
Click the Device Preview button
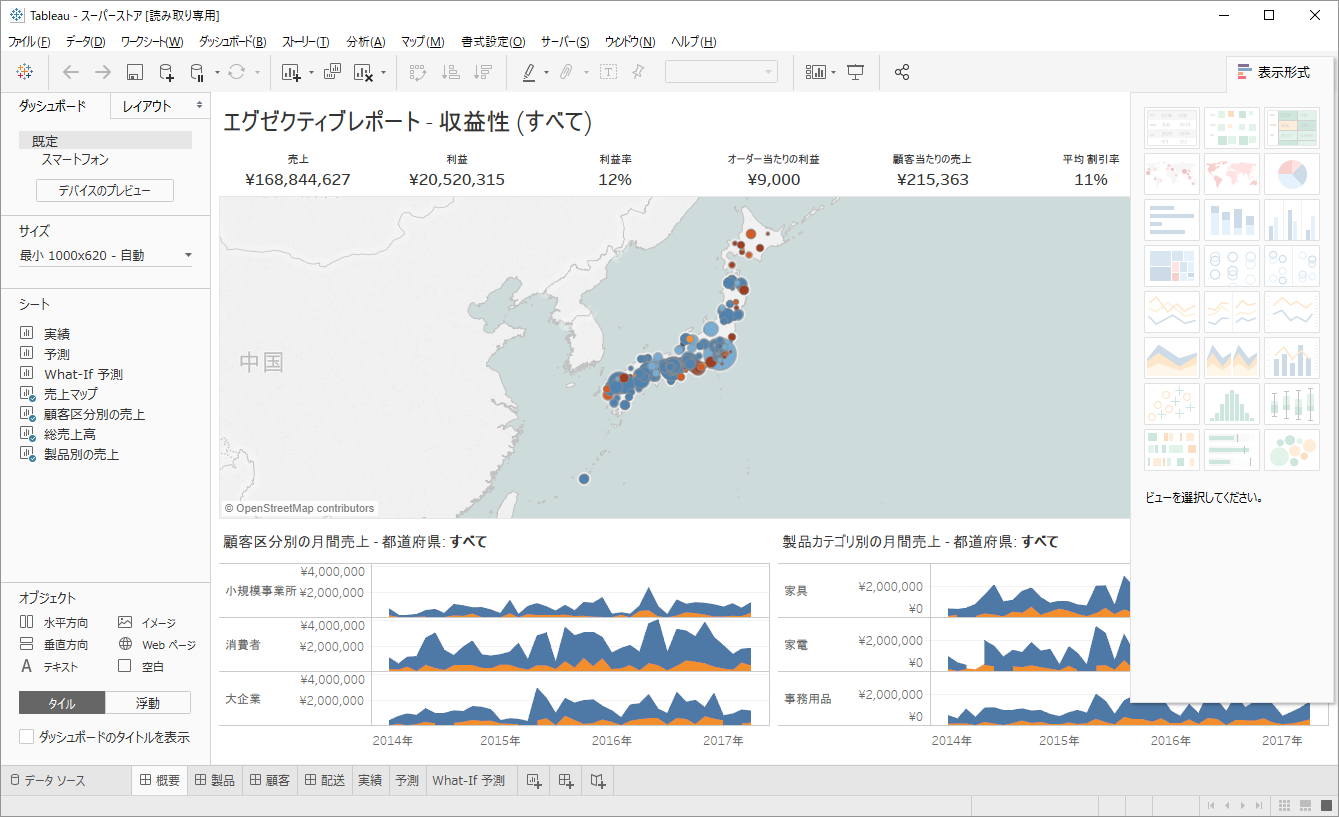coord(104,190)
